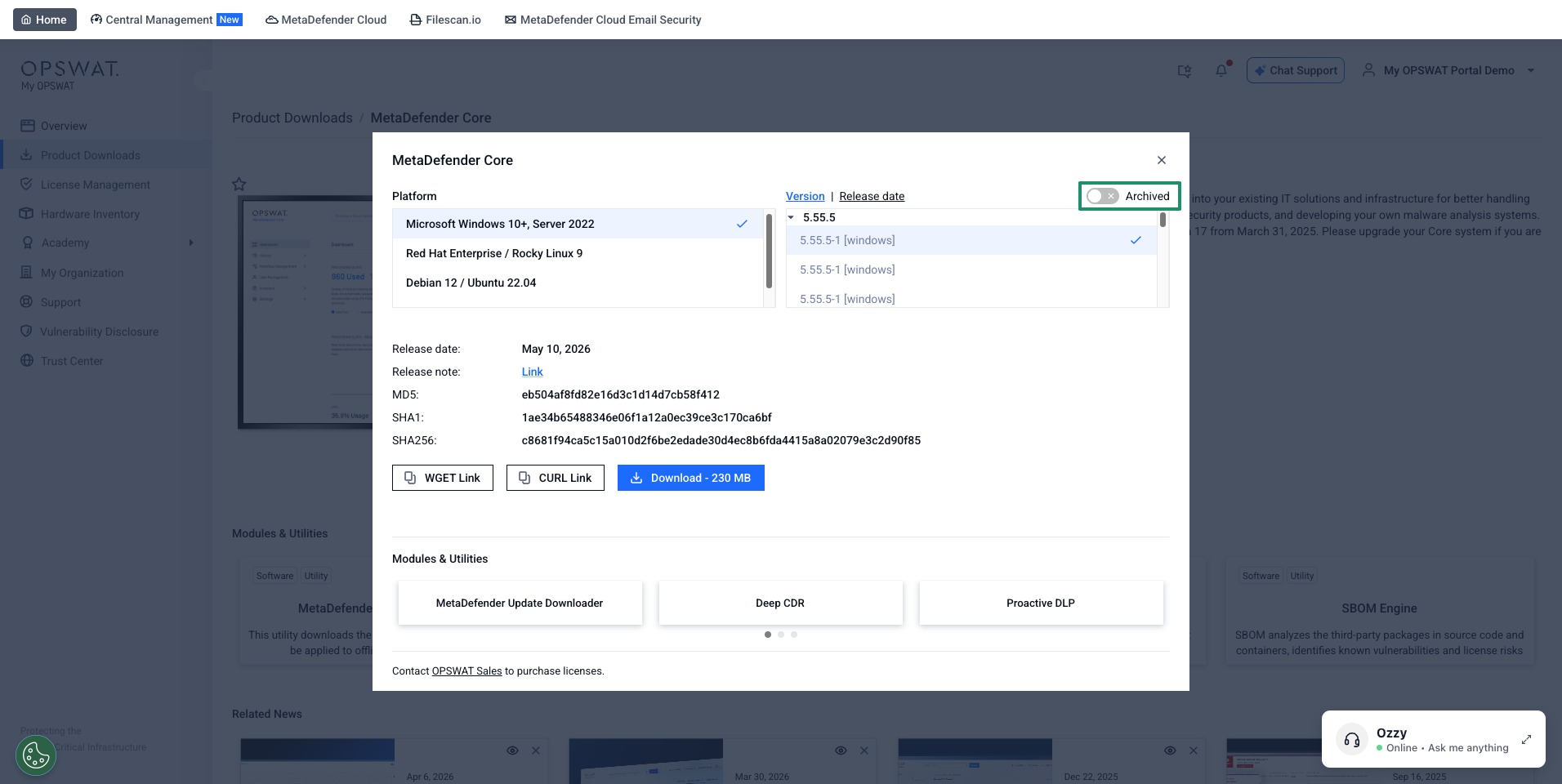Open the Deep CDR module card
The image size is (1562, 784).
tap(781, 603)
